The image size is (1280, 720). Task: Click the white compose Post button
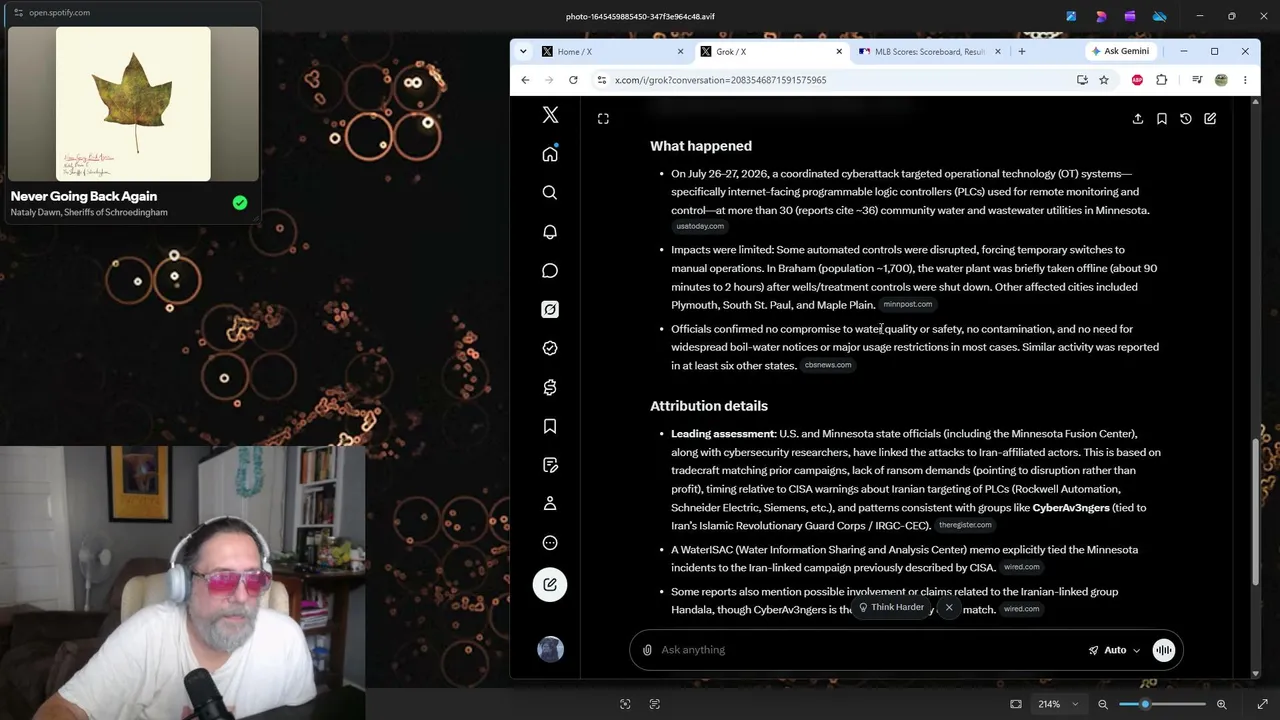tap(550, 585)
